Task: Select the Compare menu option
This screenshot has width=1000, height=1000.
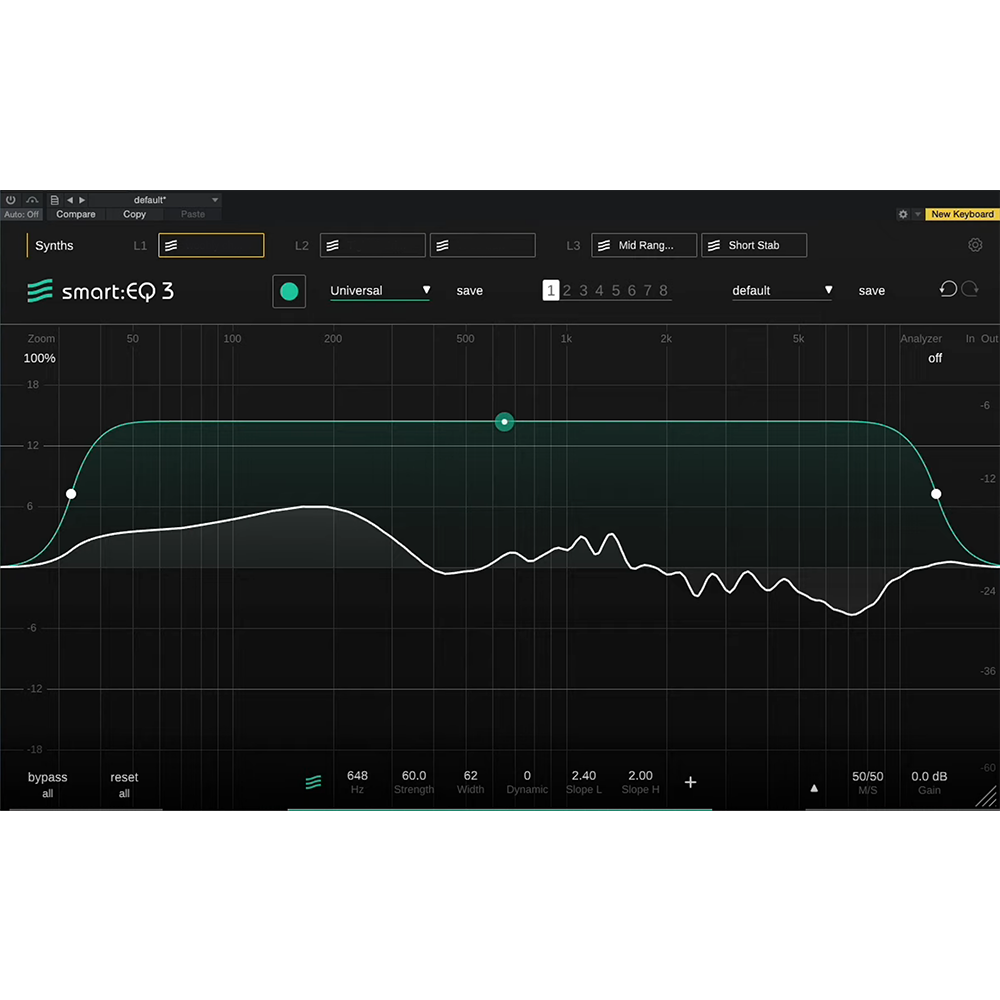Action: (76, 214)
